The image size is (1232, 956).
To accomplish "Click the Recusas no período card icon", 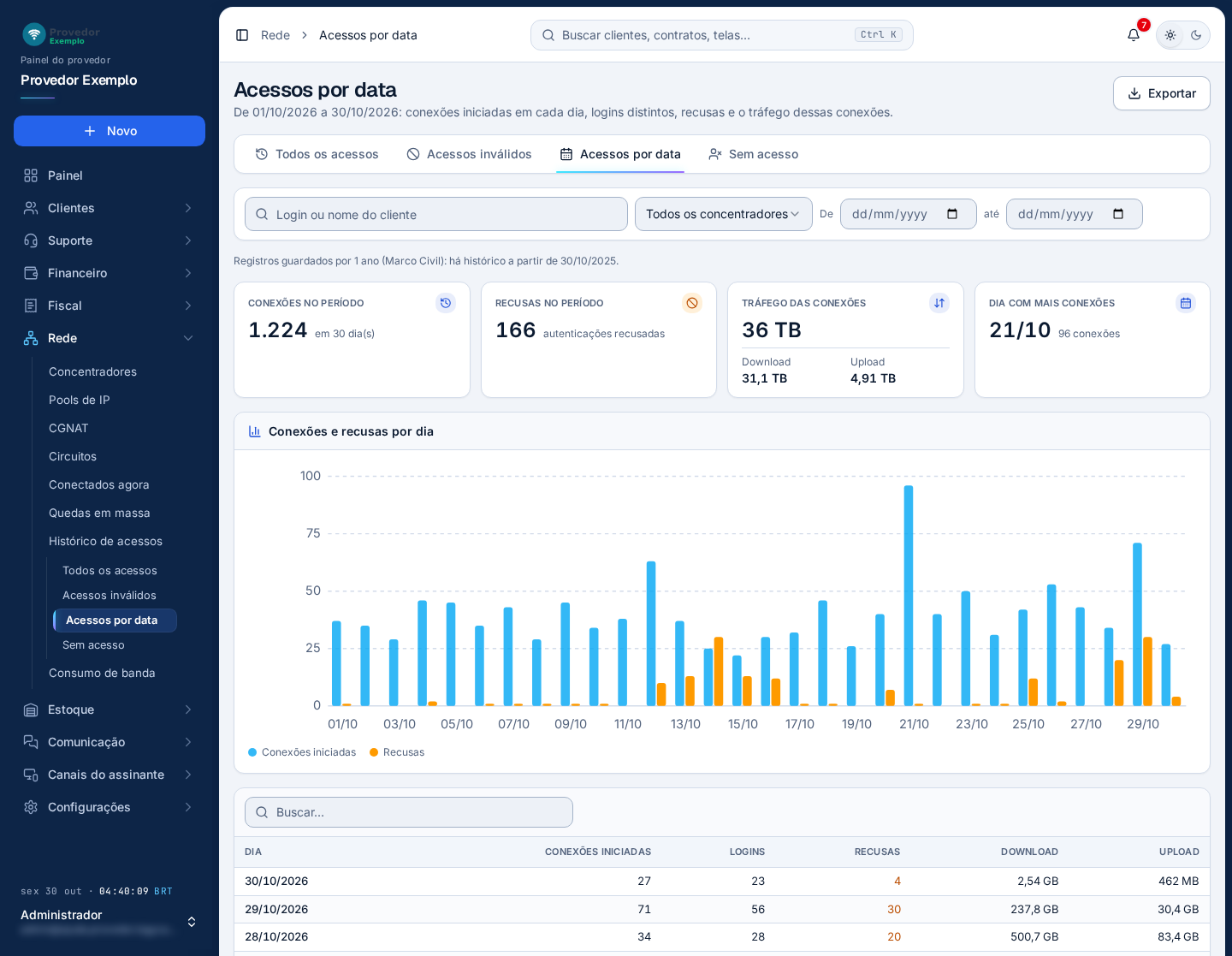I will tap(692, 303).
